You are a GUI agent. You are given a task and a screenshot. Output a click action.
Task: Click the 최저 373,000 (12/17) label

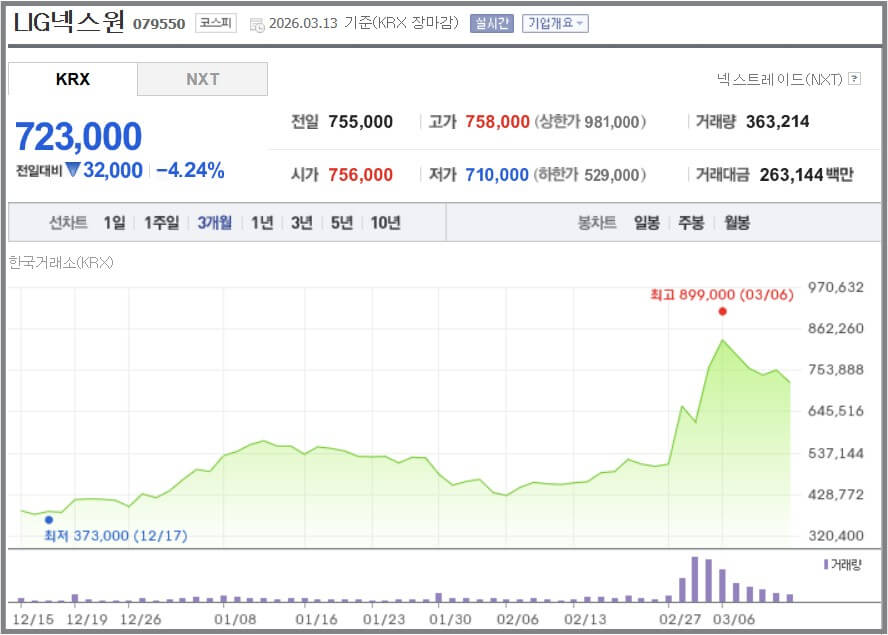pos(116,535)
